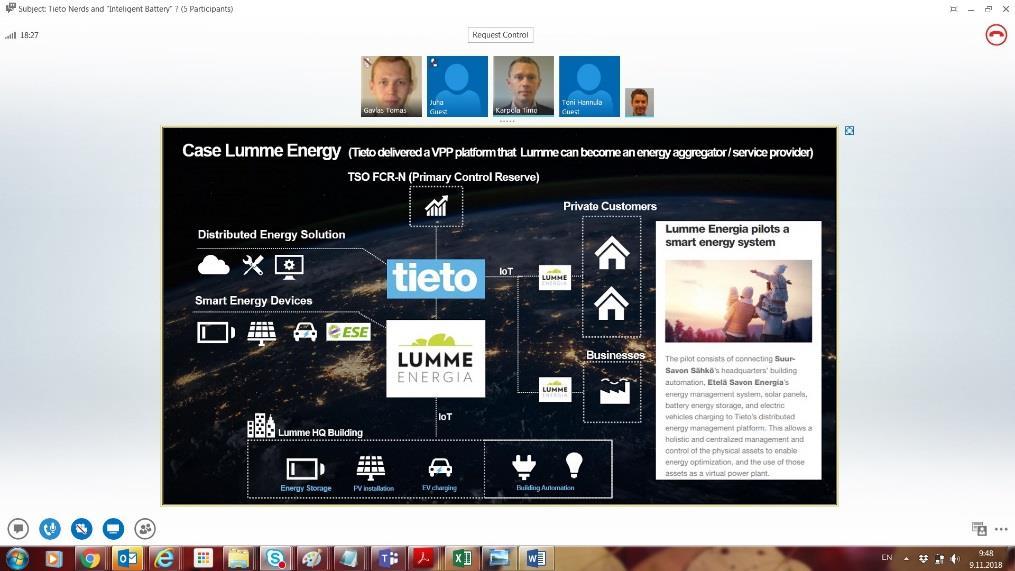
Task: Click the signal strength bars icon
Action: (x=10, y=35)
